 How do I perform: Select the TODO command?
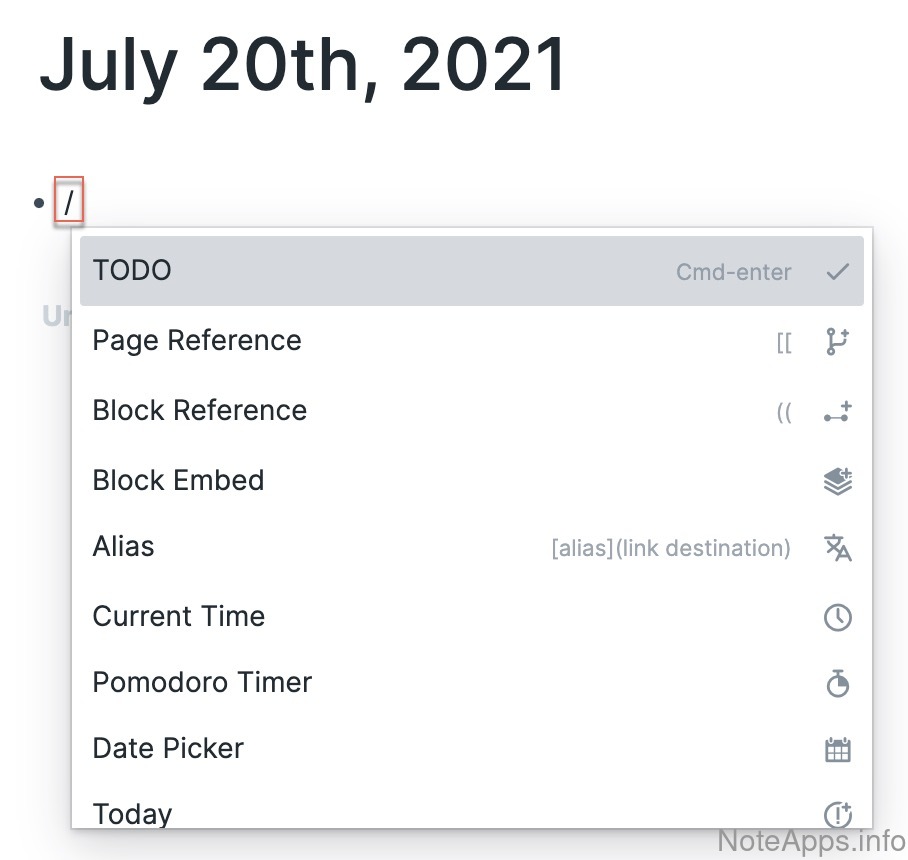[132, 271]
